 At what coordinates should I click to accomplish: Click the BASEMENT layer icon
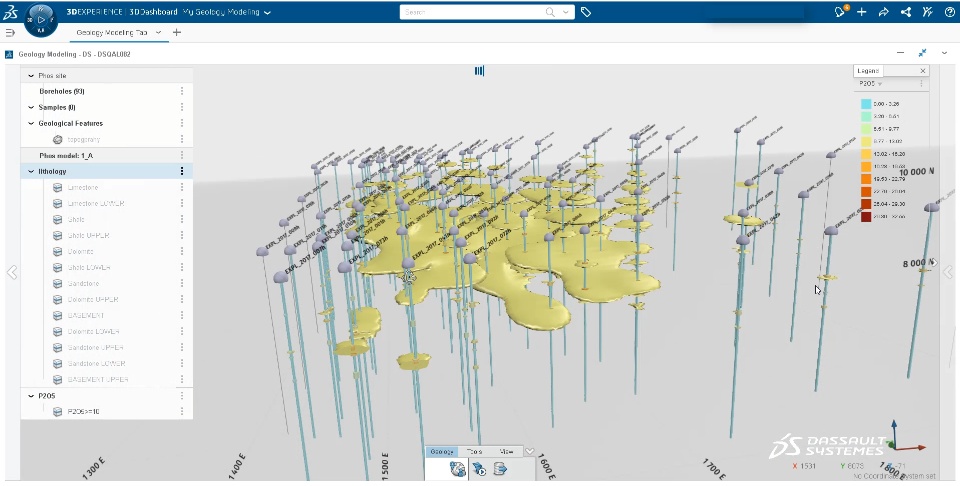coord(58,315)
